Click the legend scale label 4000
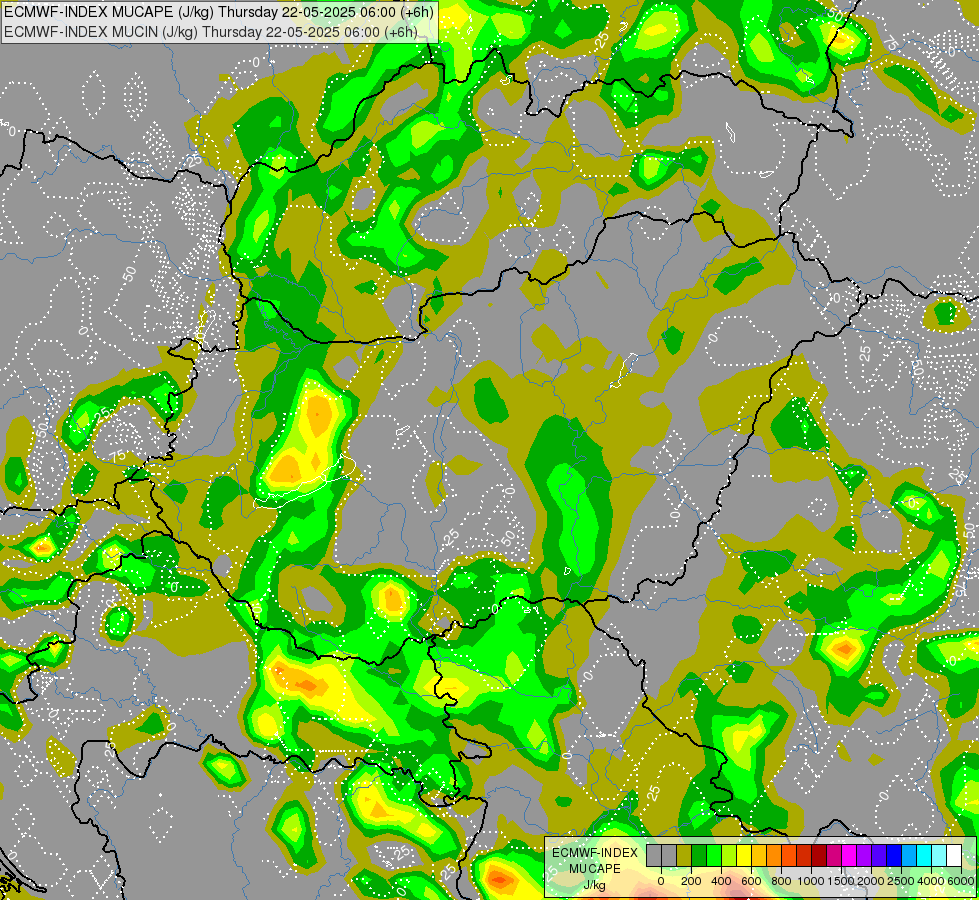This screenshot has width=979, height=900. (x=931, y=881)
